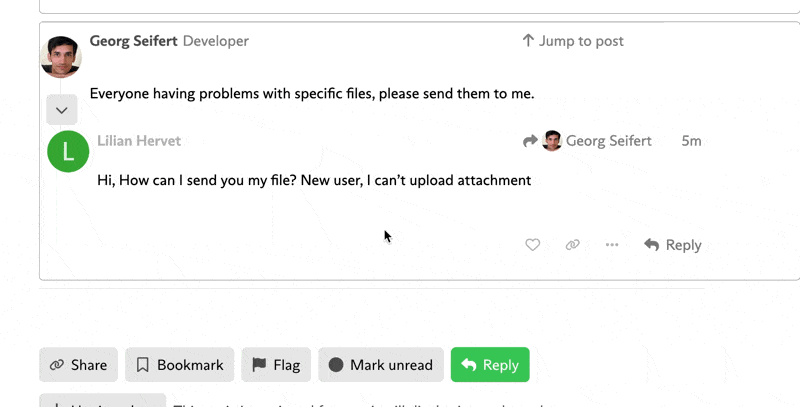Copy link to post via chain icon

(572, 245)
